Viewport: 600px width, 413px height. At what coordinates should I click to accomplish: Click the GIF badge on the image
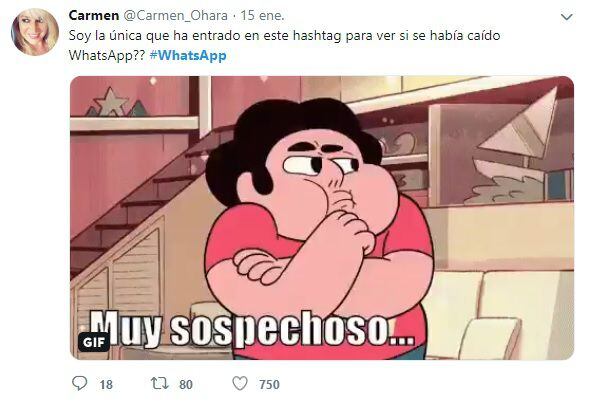[x=94, y=342]
